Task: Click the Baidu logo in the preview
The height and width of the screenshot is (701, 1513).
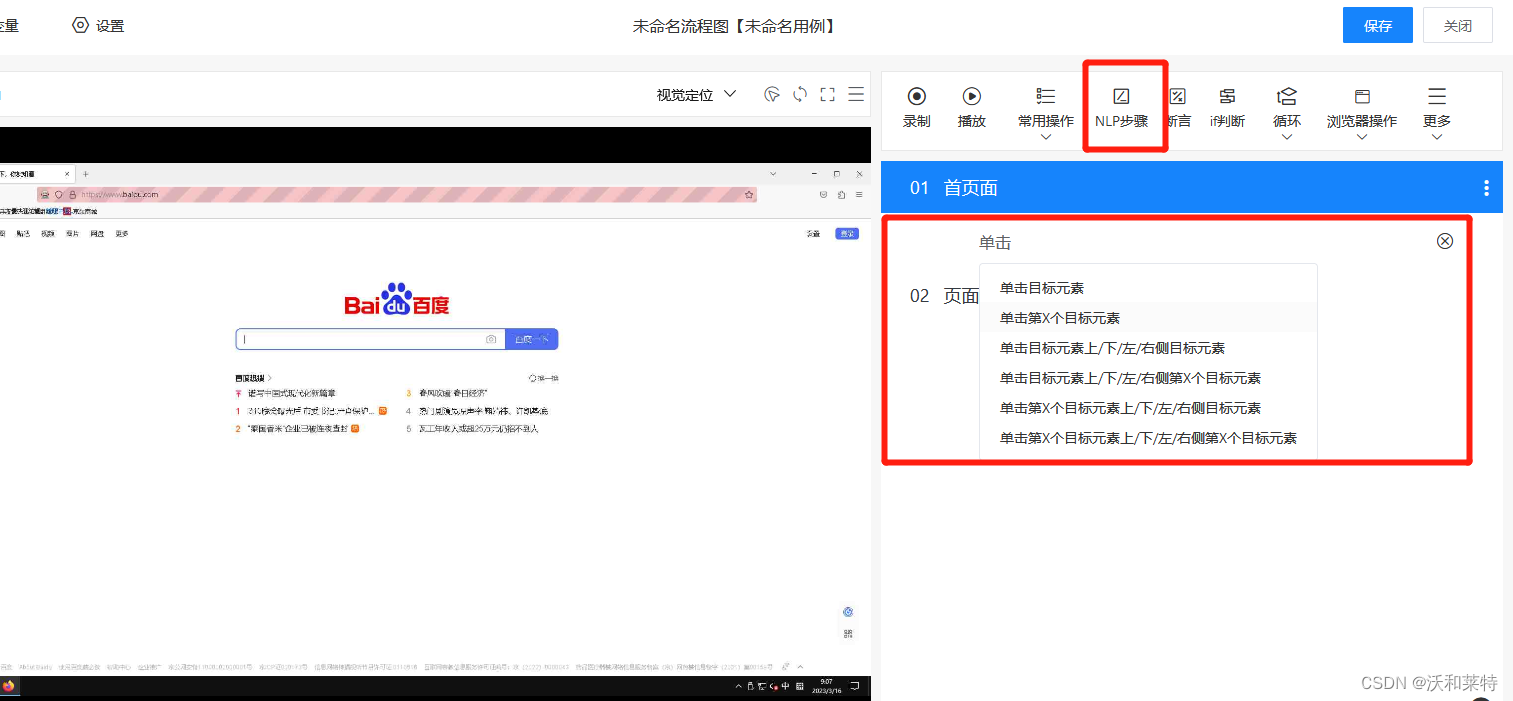Action: click(397, 300)
